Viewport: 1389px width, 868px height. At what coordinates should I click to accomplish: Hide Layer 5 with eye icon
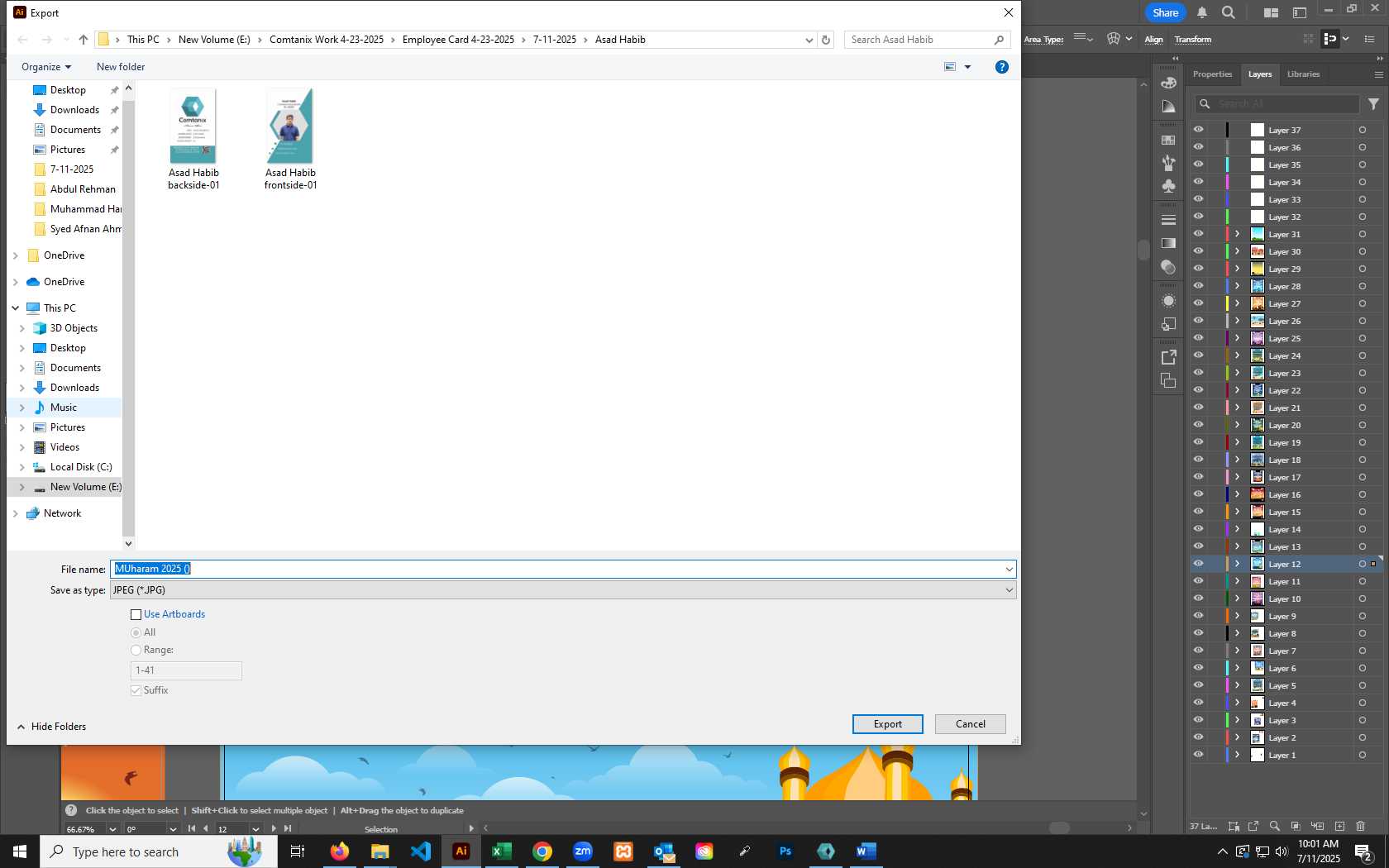(x=1198, y=685)
